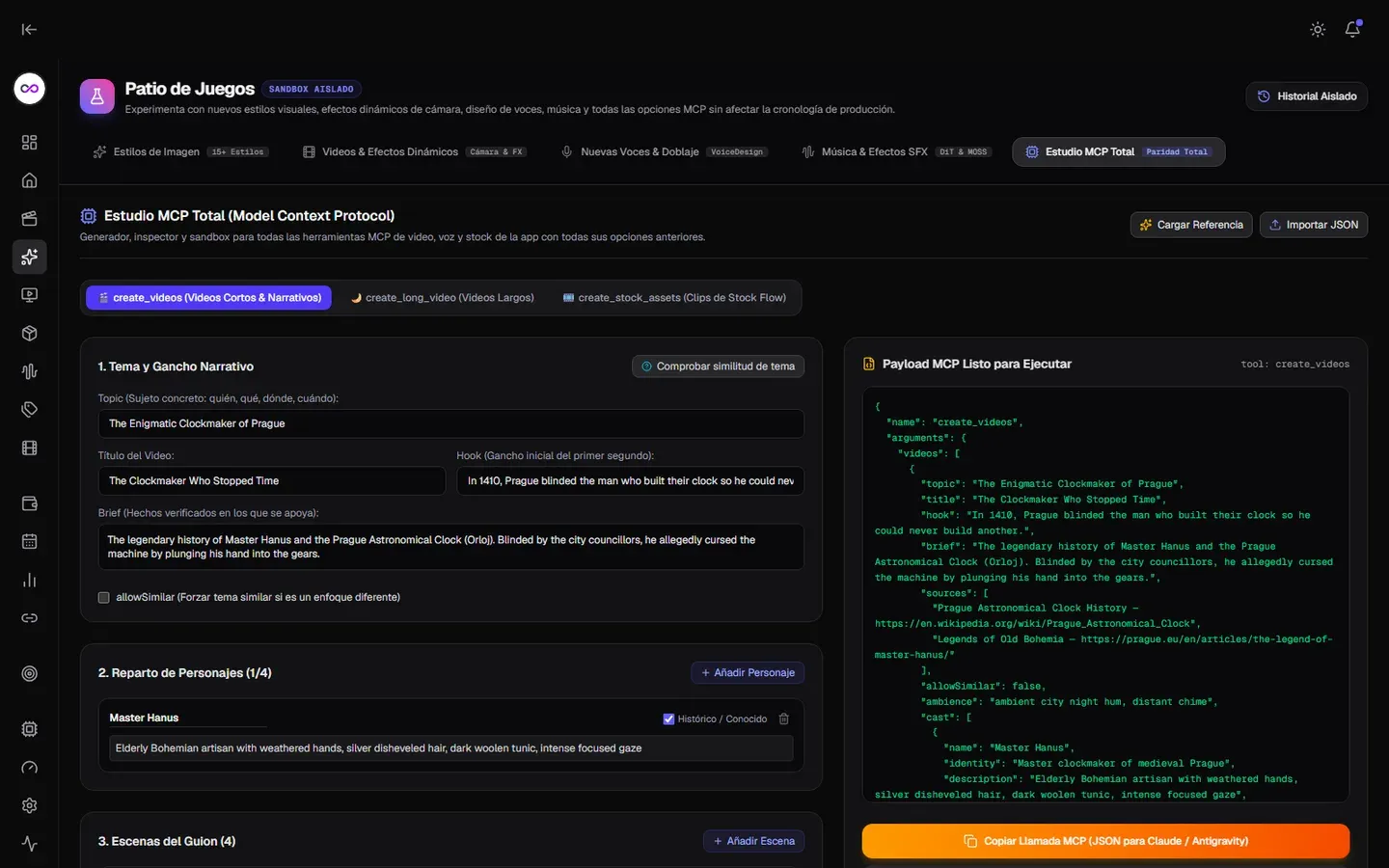Viewport: 1389px width, 868px height.
Task: Click Importar JSON button
Action: pyautogui.click(x=1314, y=225)
